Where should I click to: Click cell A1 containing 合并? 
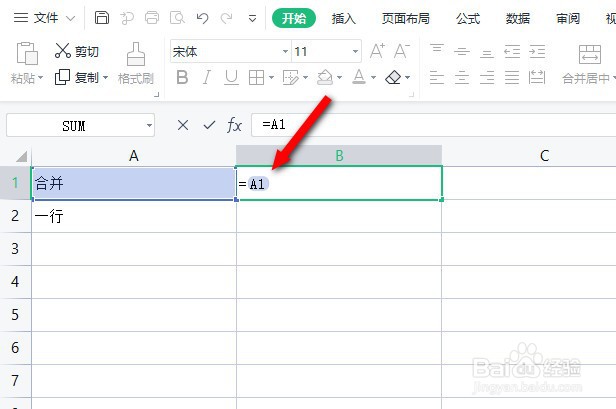pos(134,183)
